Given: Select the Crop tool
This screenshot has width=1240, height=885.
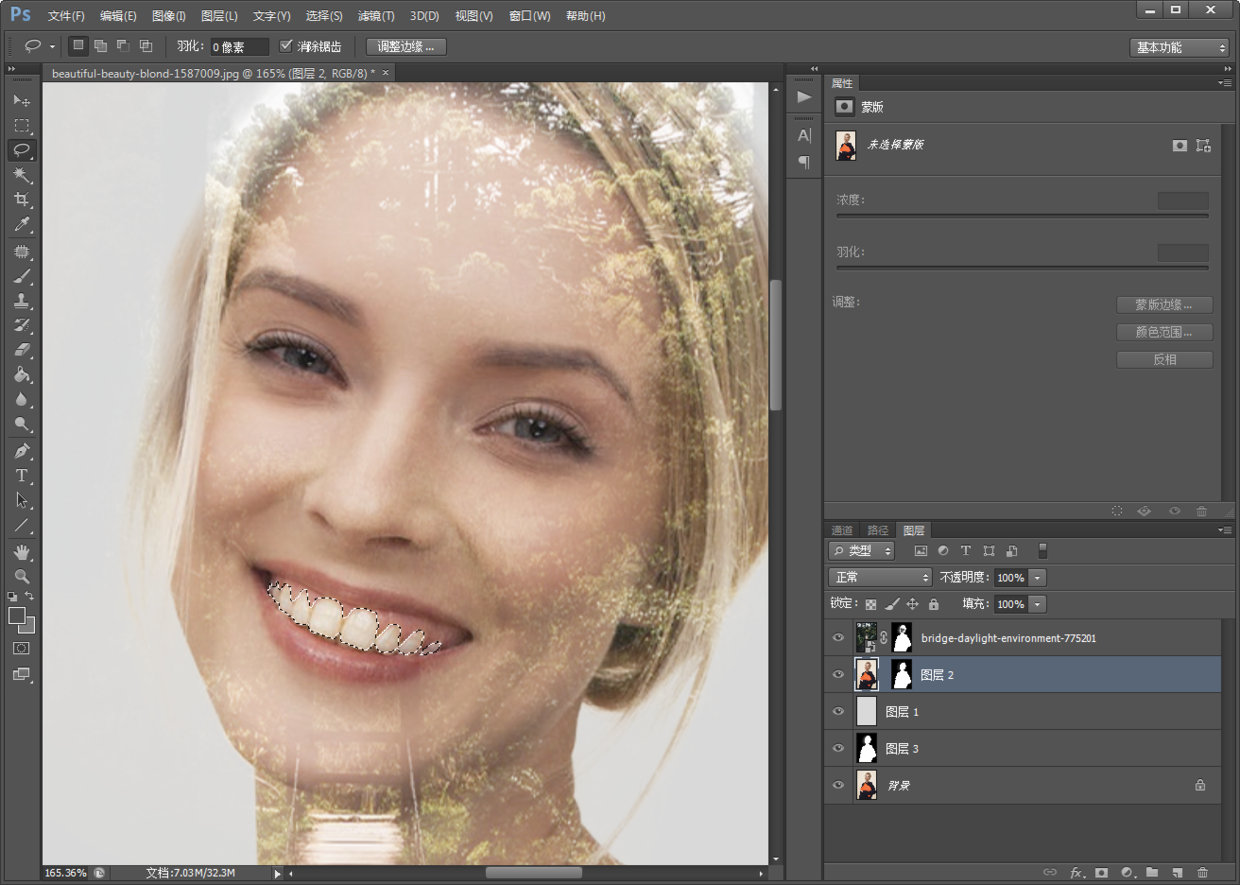Looking at the screenshot, I should point(21,200).
